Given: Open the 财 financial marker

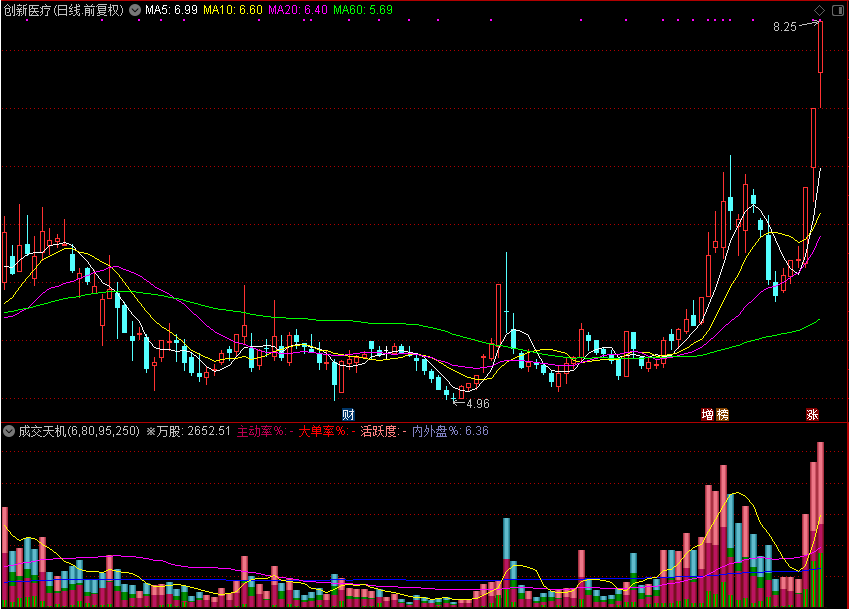Looking at the screenshot, I should [x=348, y=415].
